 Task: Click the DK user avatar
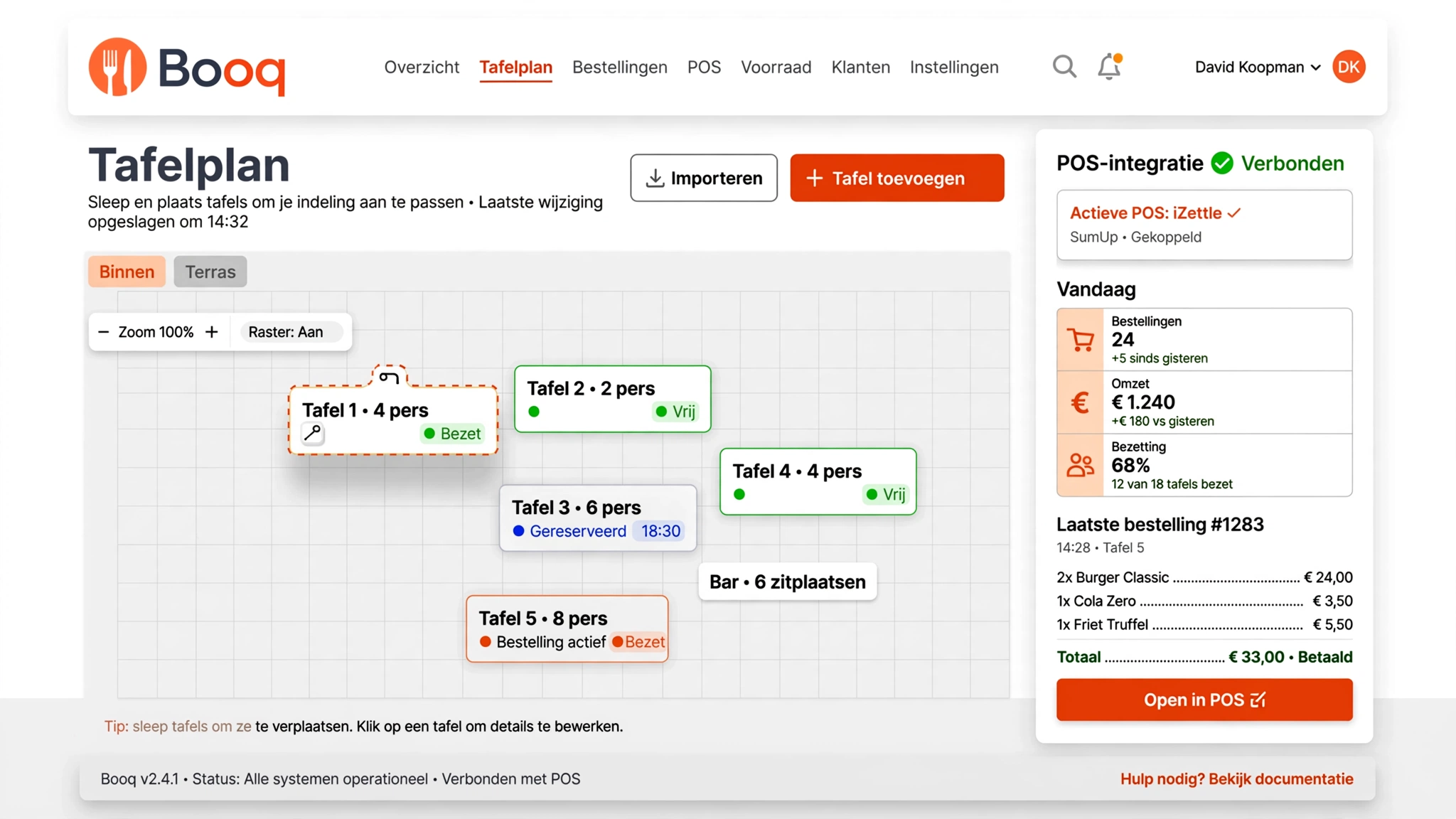coord(1349,67)
